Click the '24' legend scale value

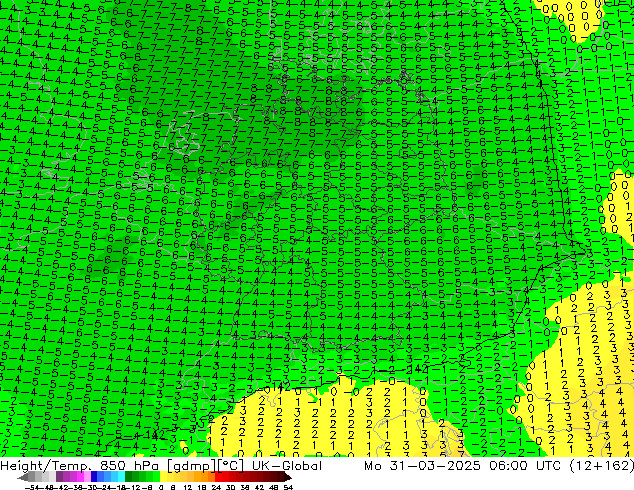tap(216, 488)
